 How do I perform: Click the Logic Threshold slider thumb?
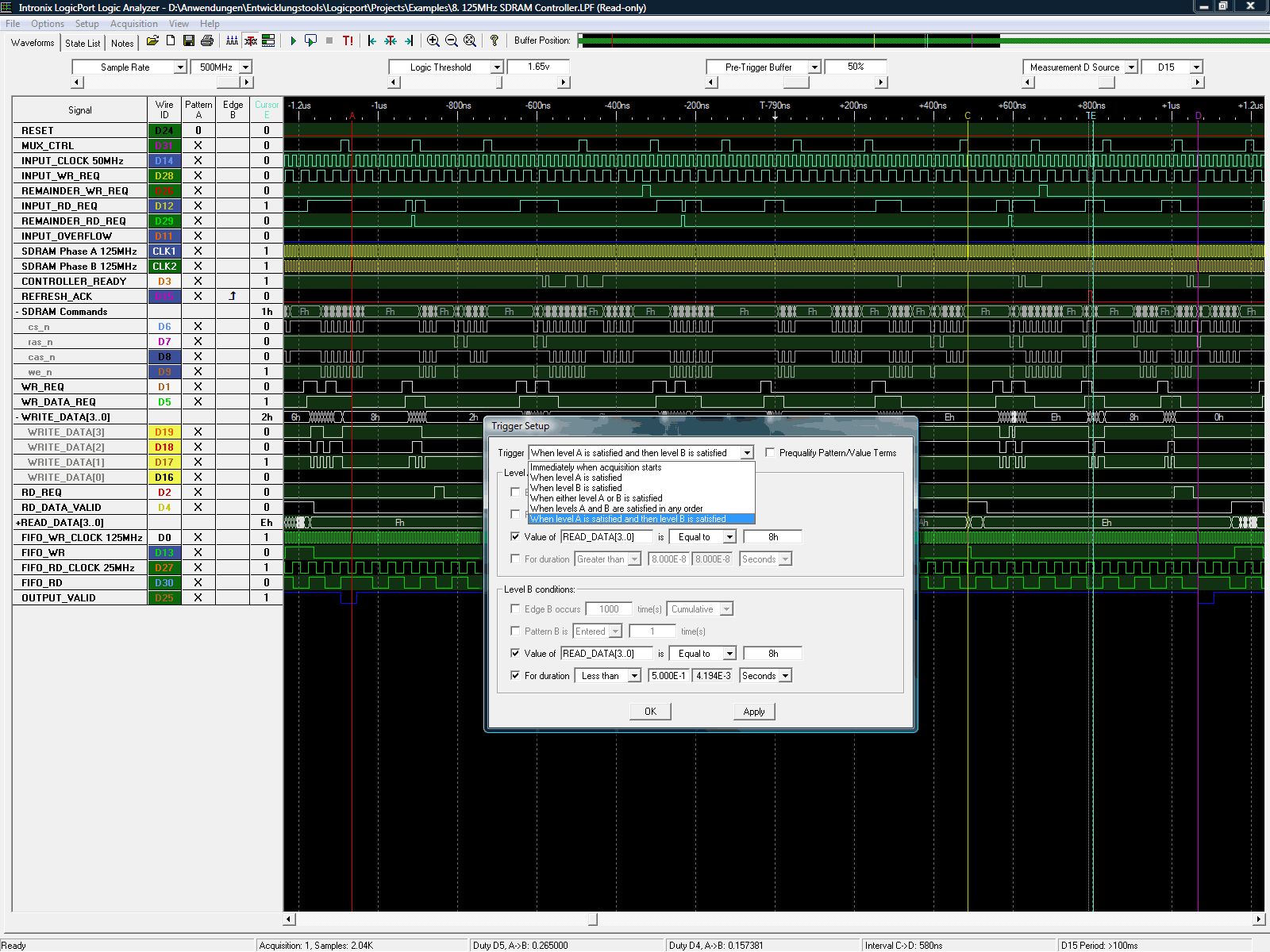point(499,83)
